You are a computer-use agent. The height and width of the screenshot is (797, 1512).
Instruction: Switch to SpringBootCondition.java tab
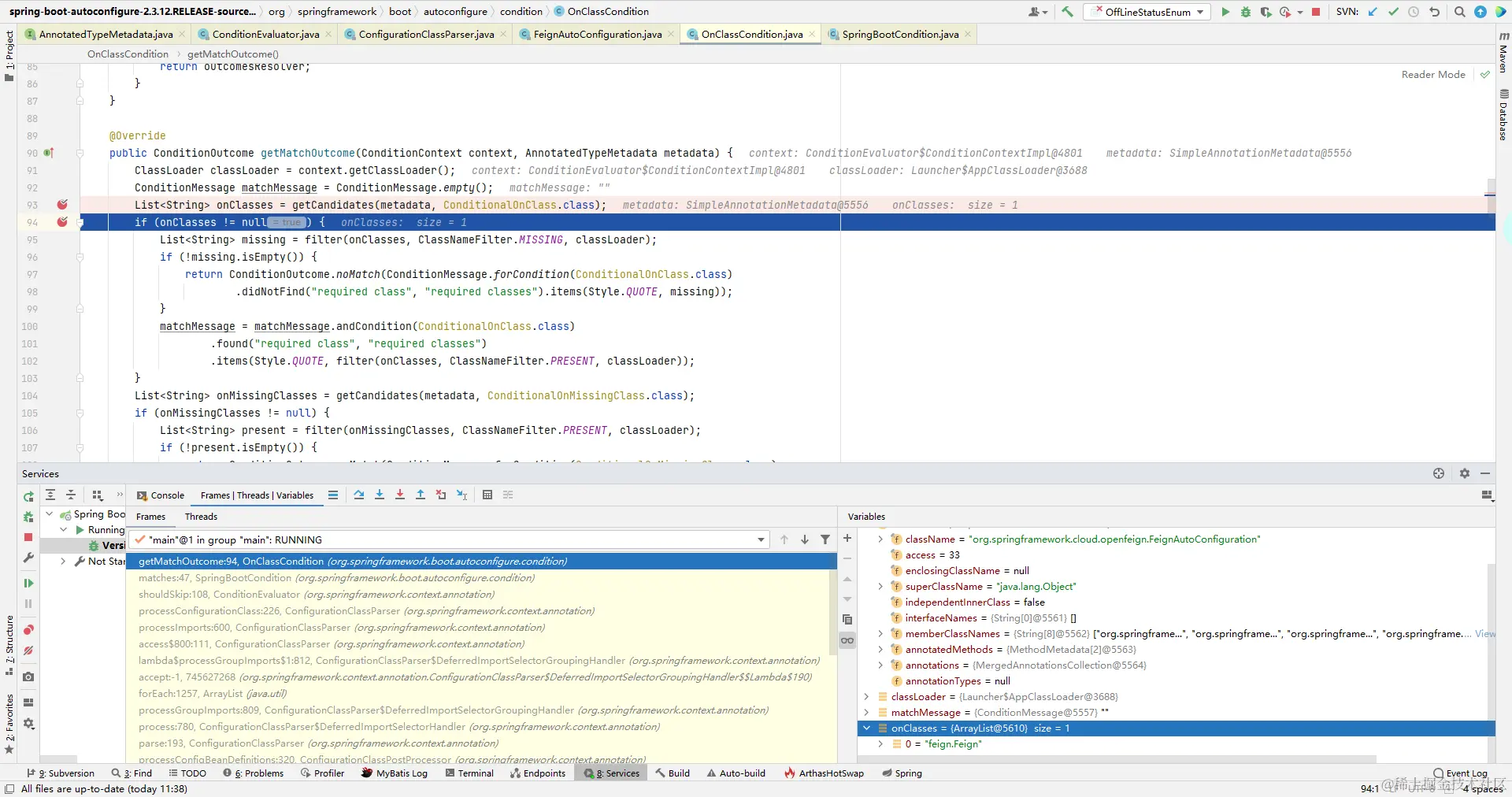[x=900, y=34]
